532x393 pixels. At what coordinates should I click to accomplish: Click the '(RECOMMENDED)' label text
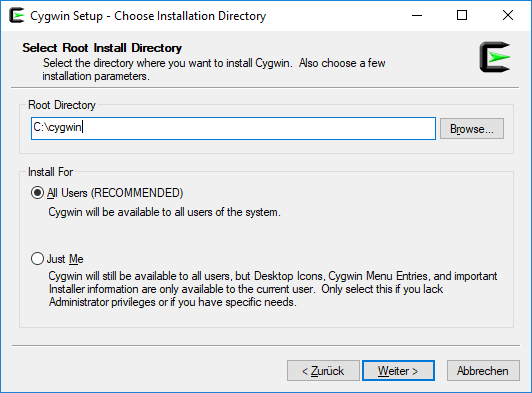[137, 193]
